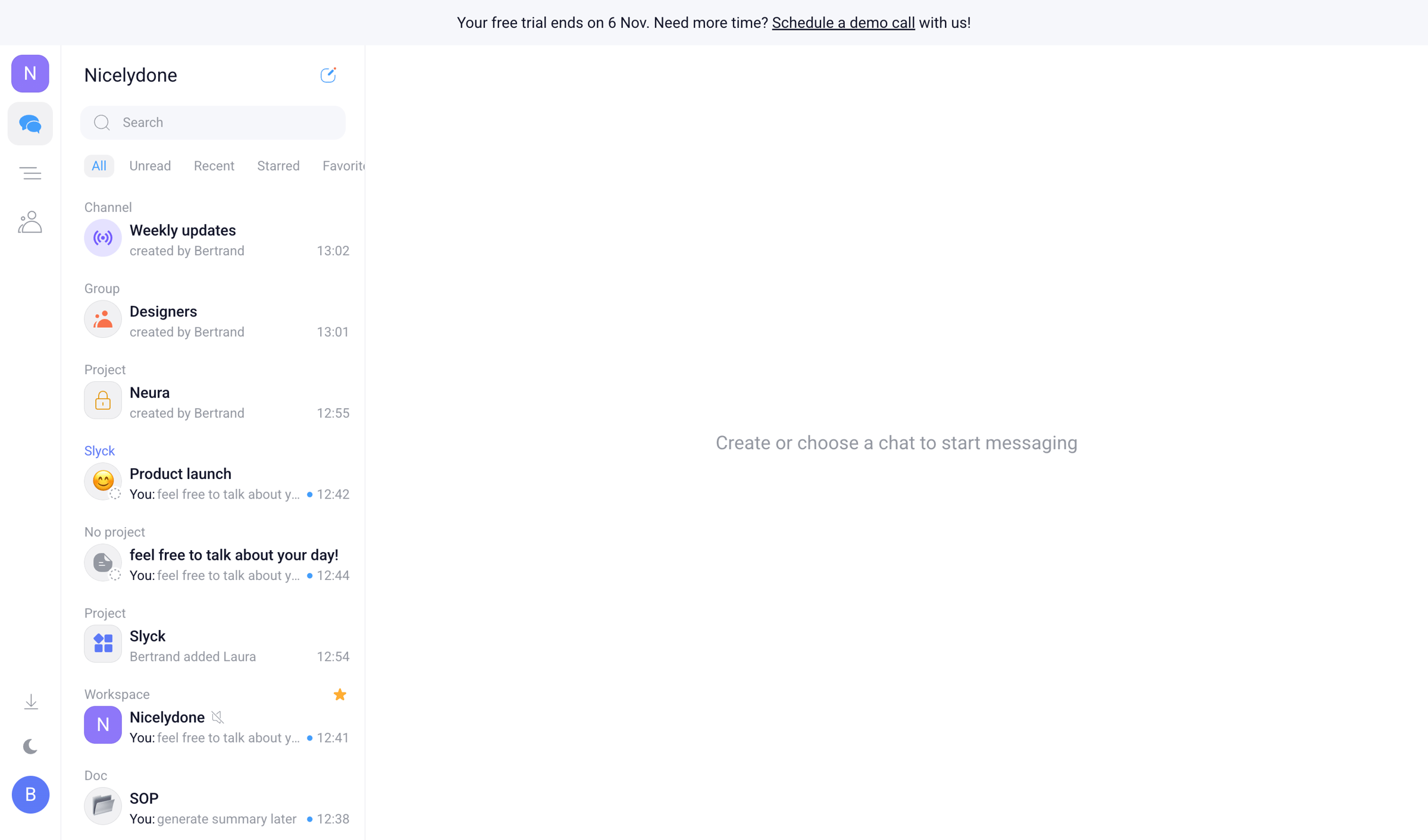
Task: Click the 12:55 timestamp on Neura
Action: 333,413
